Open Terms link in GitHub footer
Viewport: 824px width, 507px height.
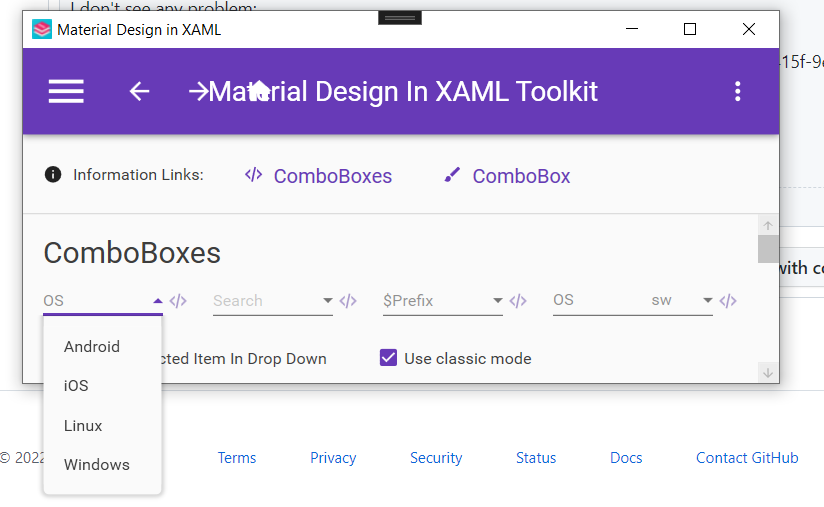(236, 458)
